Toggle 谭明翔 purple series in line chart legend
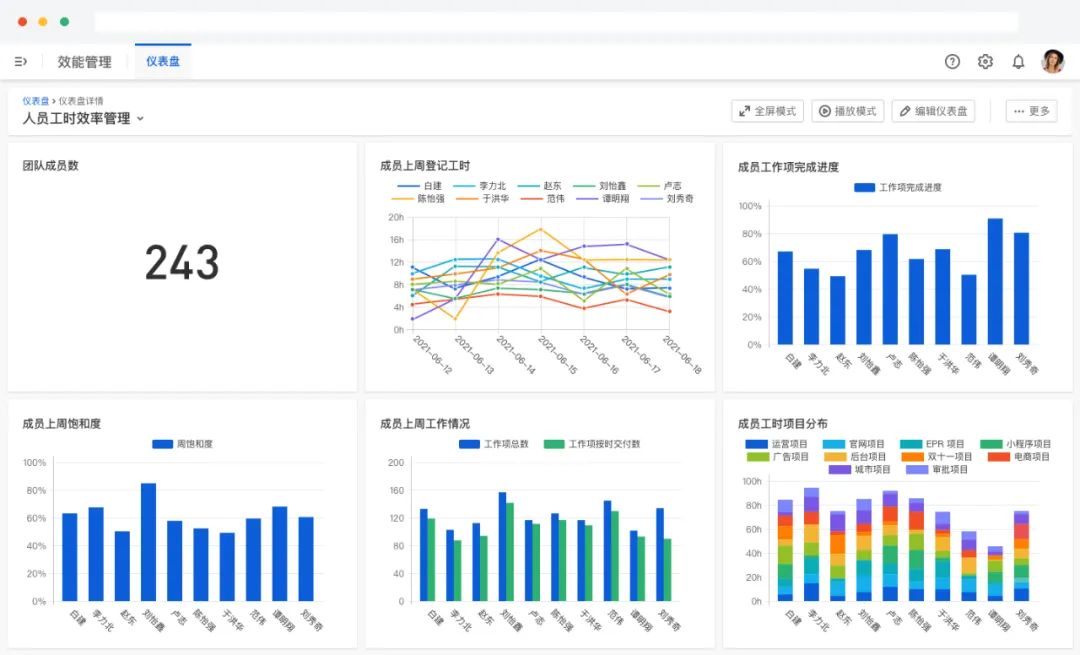The height and width of the screenshot is (655, 1080). (x=603, y=198)
